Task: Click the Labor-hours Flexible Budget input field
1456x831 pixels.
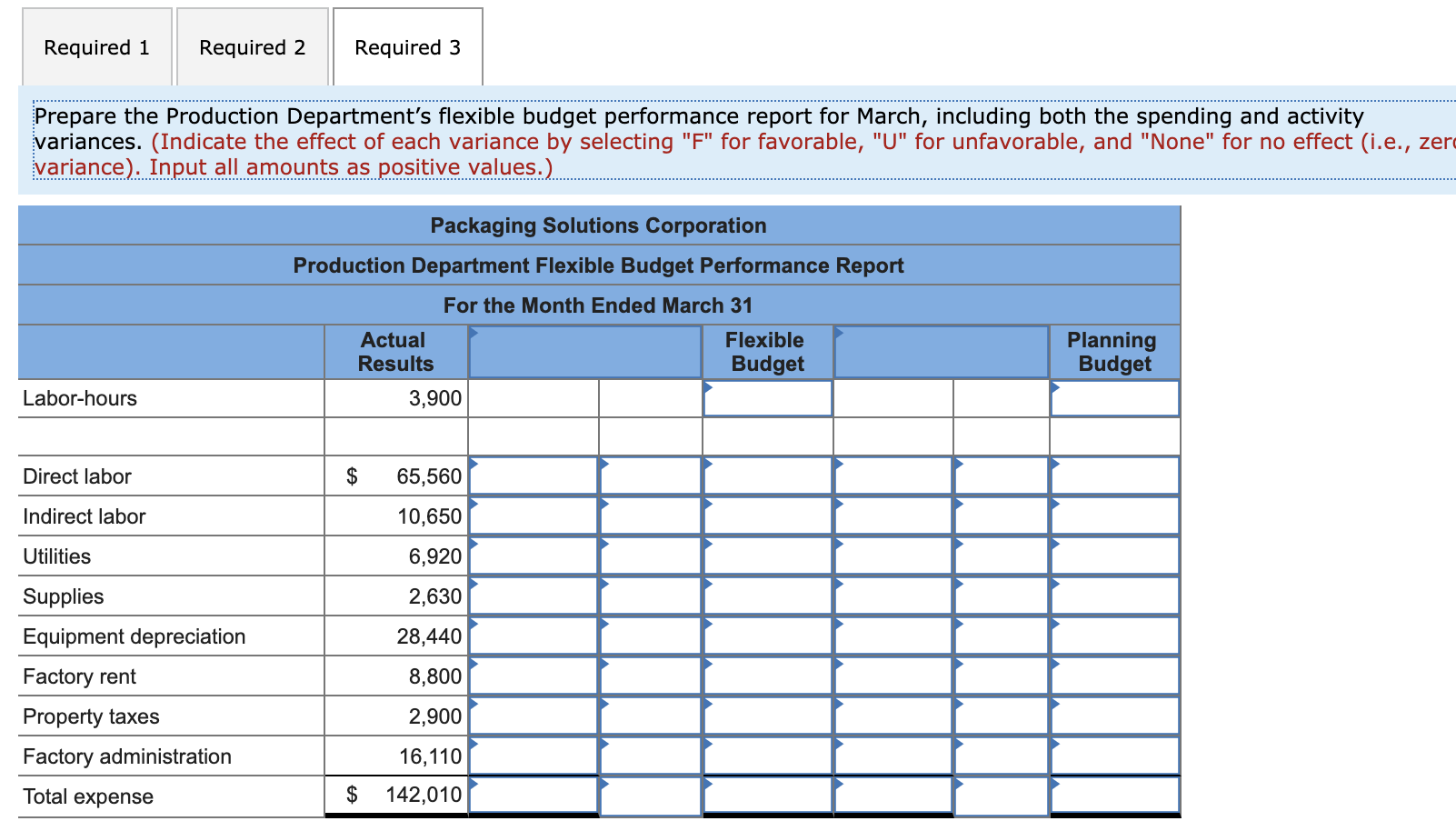Action: [768, 398]
